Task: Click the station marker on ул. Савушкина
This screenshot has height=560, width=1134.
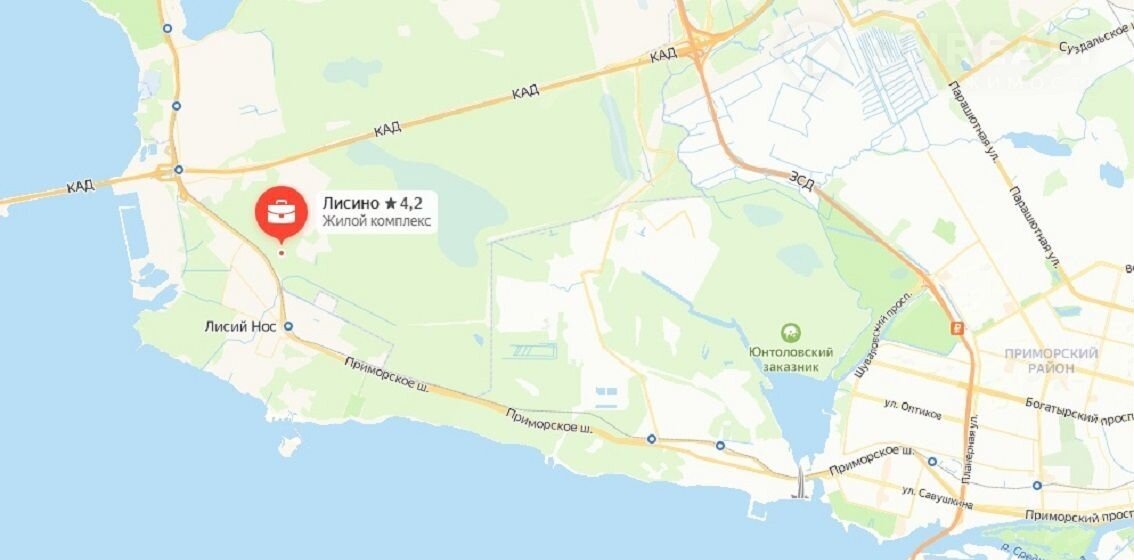Action: pos(1037,485)
